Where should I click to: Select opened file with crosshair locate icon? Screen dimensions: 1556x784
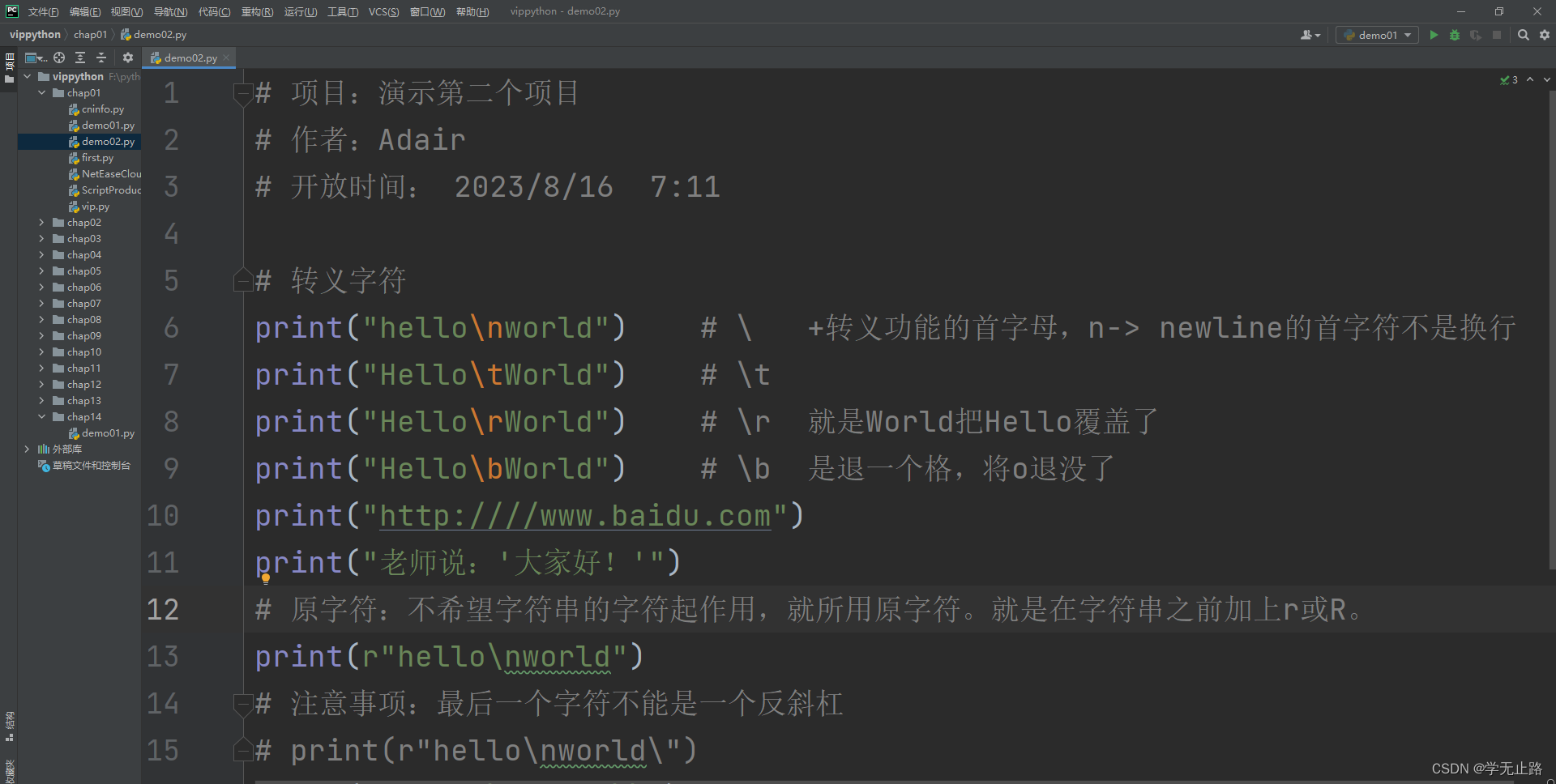(x=59, y=58)
